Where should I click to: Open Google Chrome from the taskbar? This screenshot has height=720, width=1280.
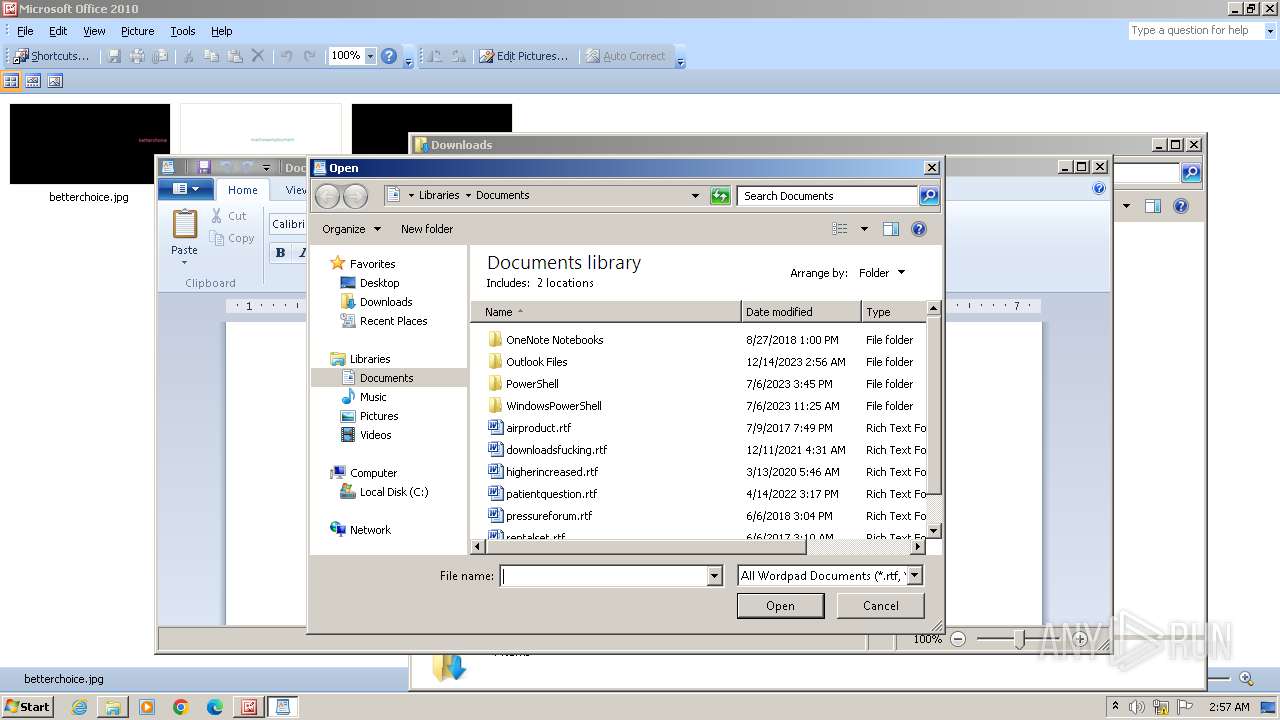point(181,707)
